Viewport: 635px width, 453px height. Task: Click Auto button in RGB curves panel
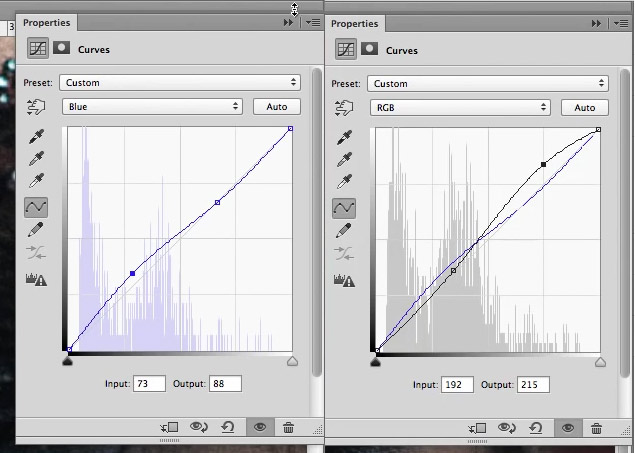(x=585, y=108)
